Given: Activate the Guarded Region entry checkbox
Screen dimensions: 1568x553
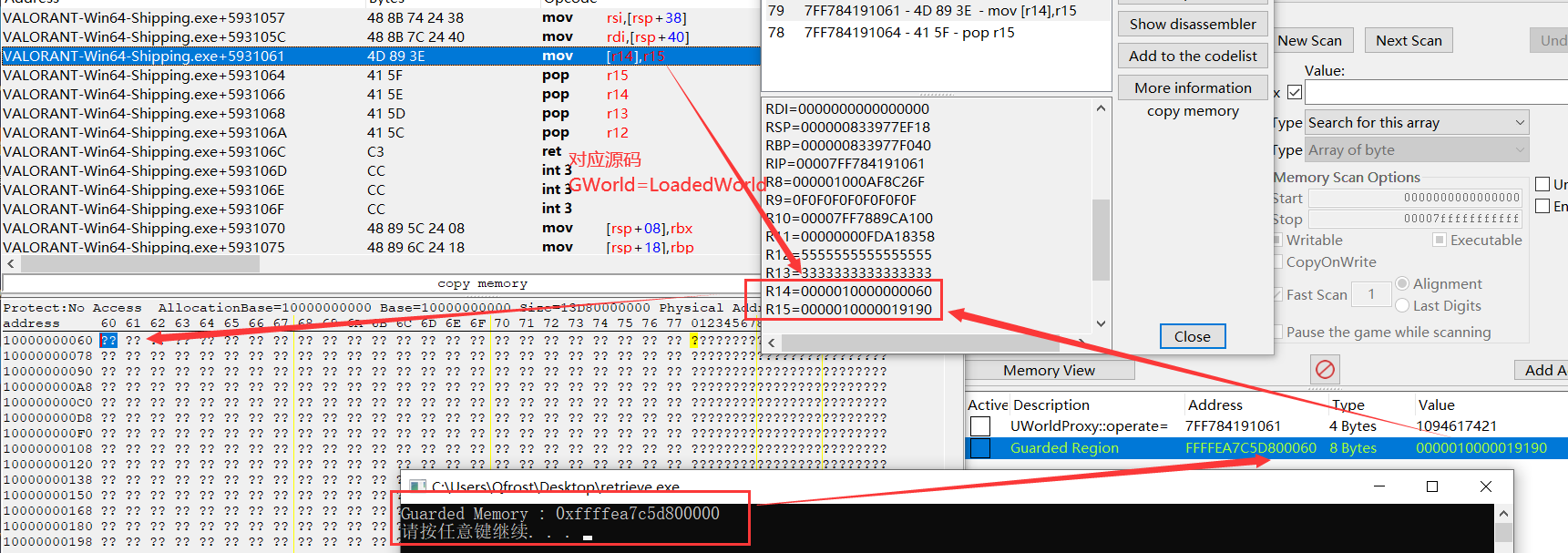Looking at the screenshot, I should [980, 447].
